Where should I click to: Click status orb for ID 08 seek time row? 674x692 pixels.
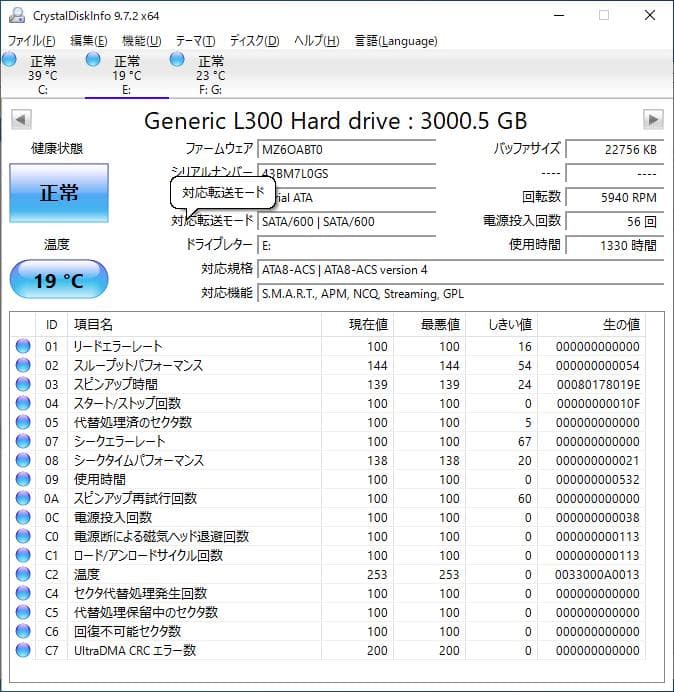(x=23, y=460)
